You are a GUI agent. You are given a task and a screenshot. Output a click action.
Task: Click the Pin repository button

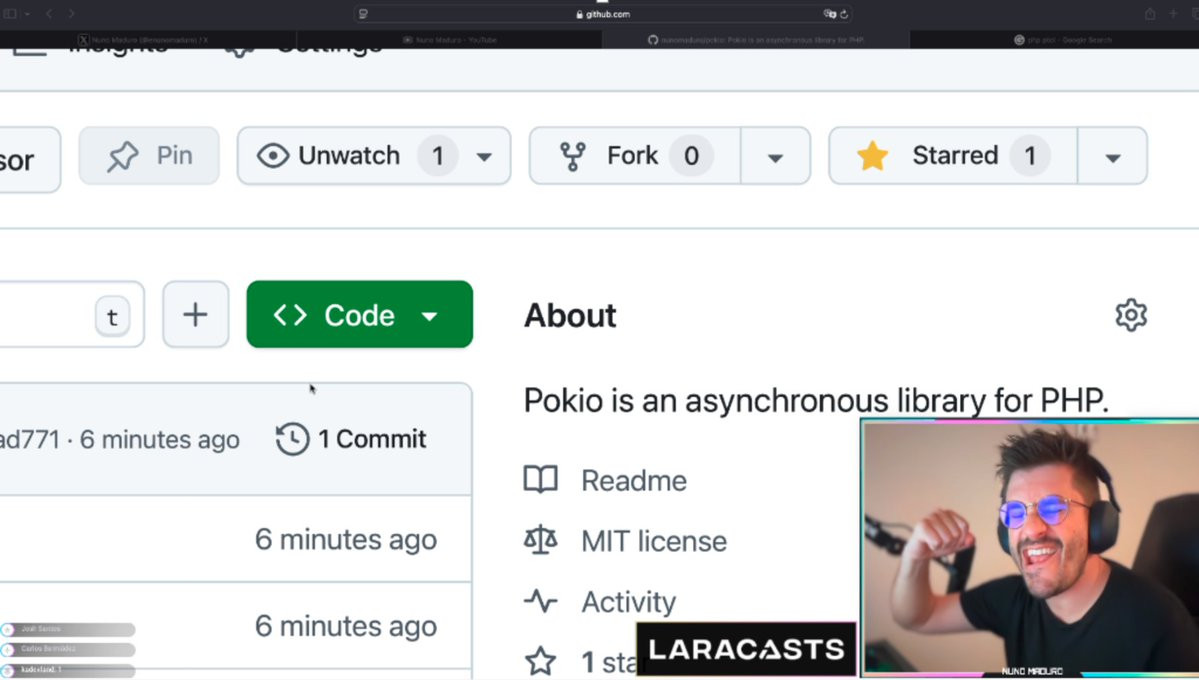tap(149, 155)
